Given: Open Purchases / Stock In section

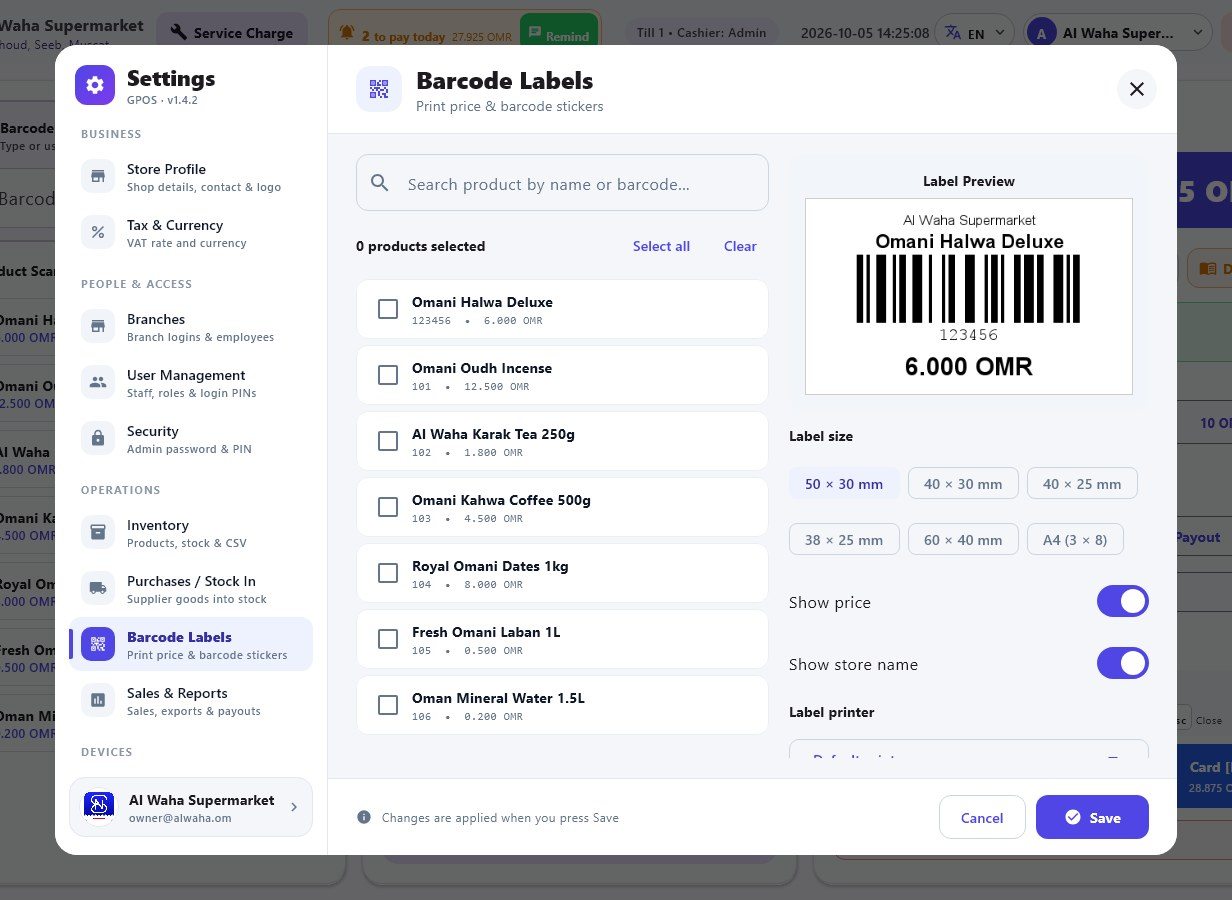Looking at the screenshot, I should pyautogui.click(x=191, y=588).
